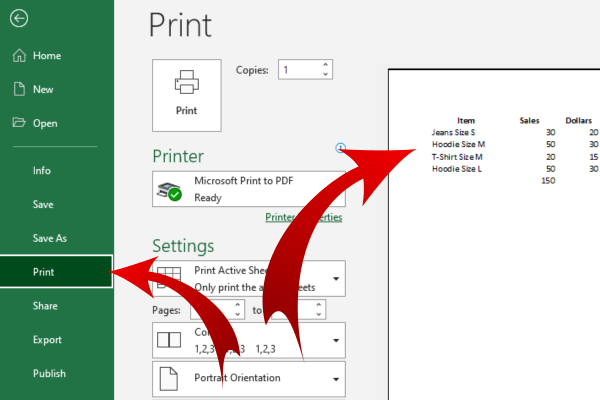This screenshot has height=400, width=600.
Task: Click the 'Dollars' header in print preview
Action: point(579,121)
